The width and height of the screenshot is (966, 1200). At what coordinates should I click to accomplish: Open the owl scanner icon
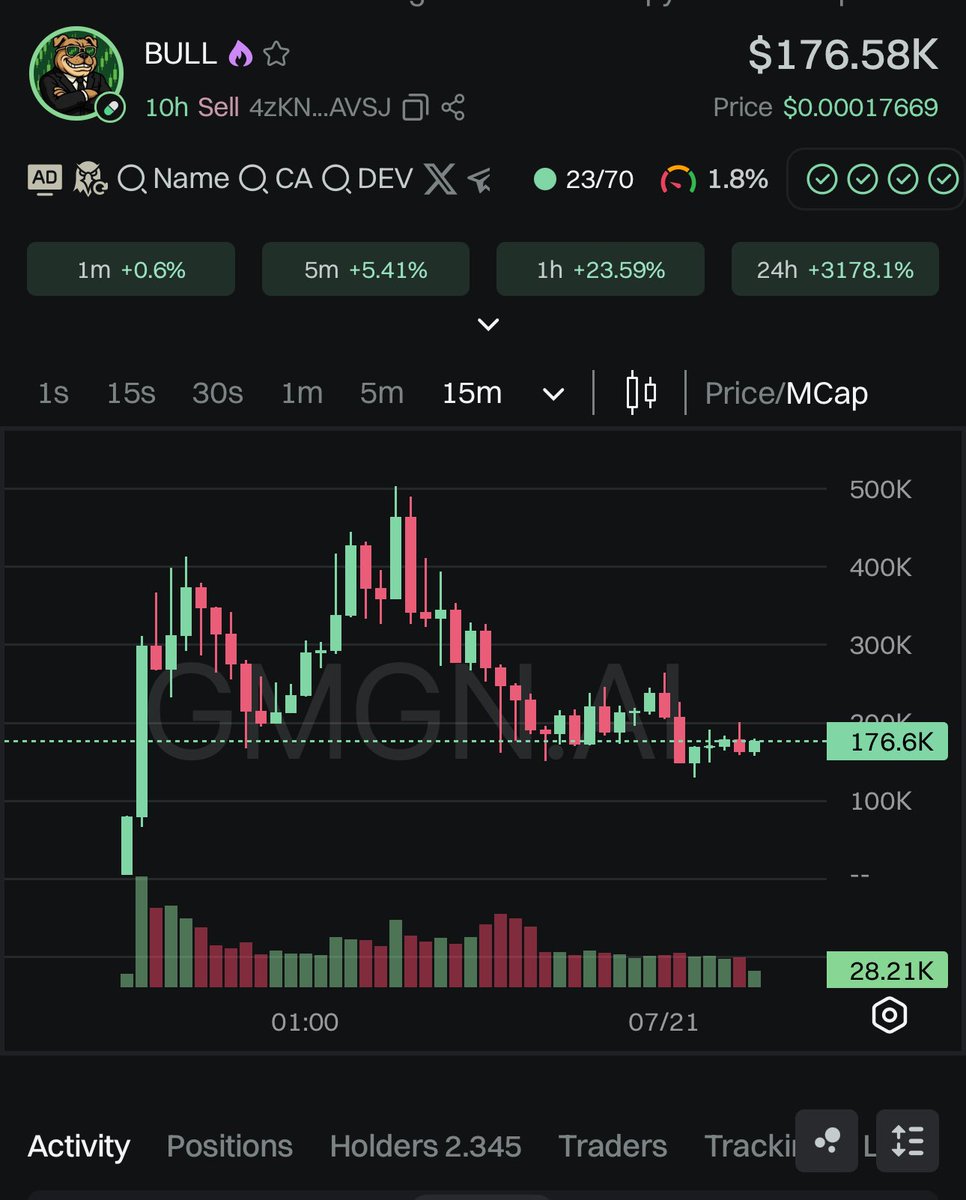click(x=90, y=179)
